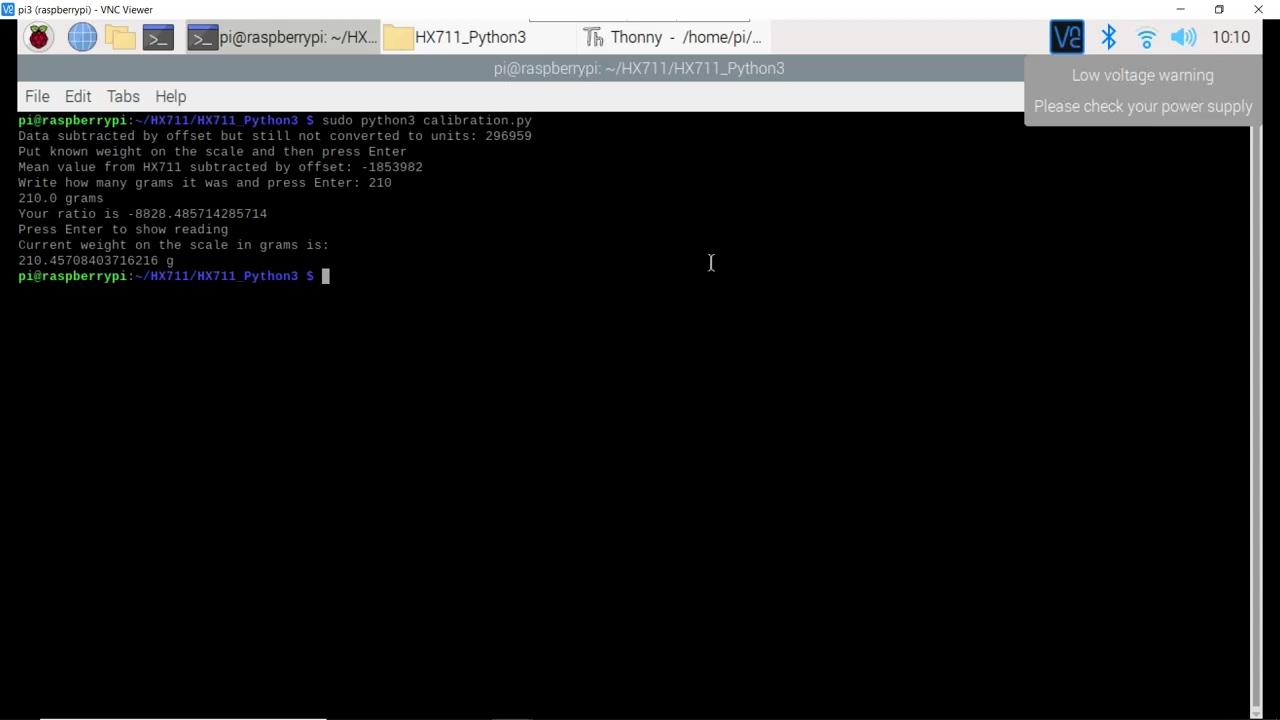This screenshot has height=720, width=1280.
Task: Click the 'Put known weight on the scale' line
Action: click(x=212, y=151)
